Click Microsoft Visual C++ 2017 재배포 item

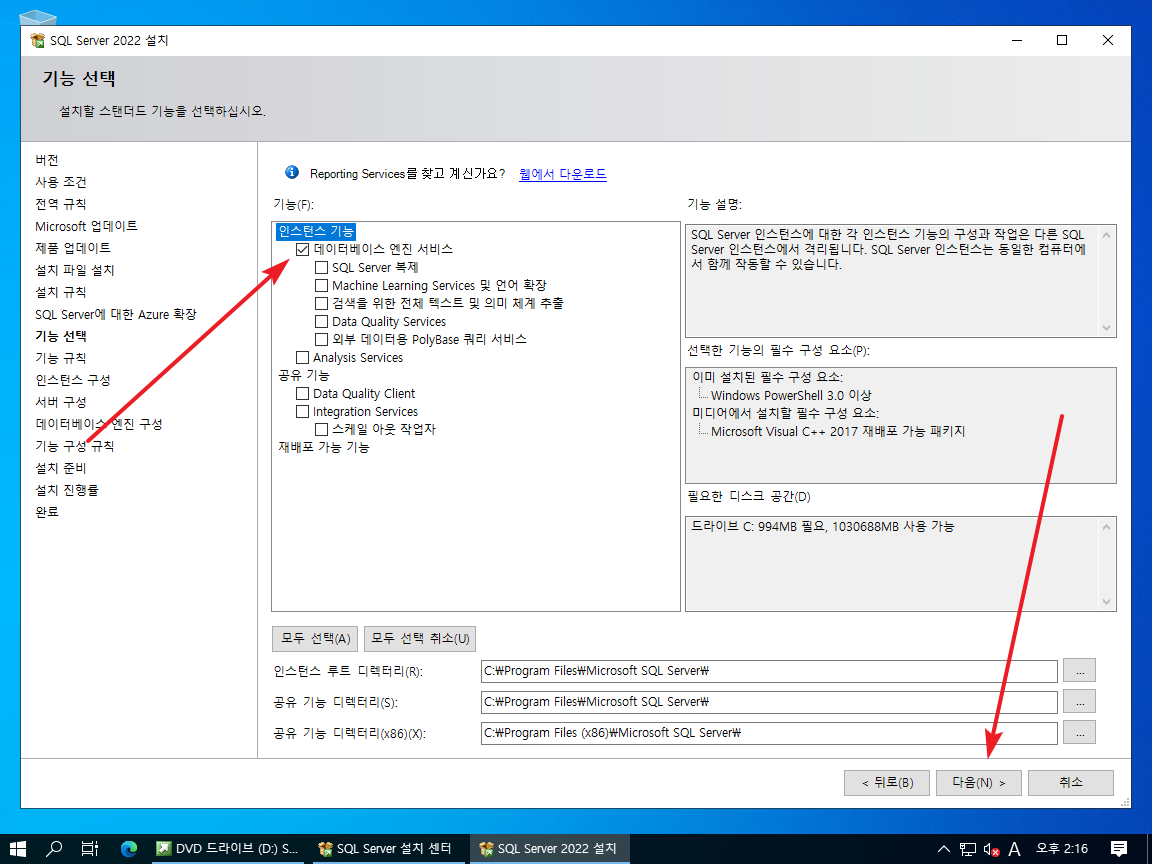click(x=838, y=431)
